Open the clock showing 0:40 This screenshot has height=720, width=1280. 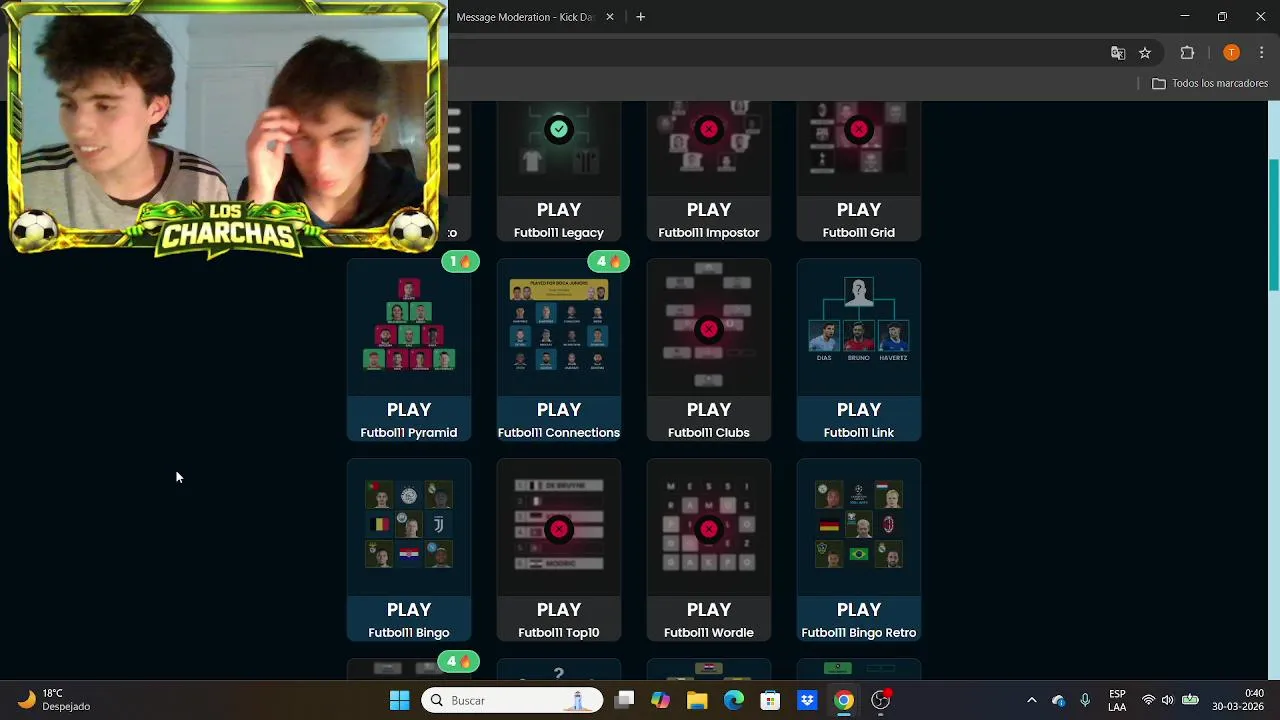pos(1237,700)
